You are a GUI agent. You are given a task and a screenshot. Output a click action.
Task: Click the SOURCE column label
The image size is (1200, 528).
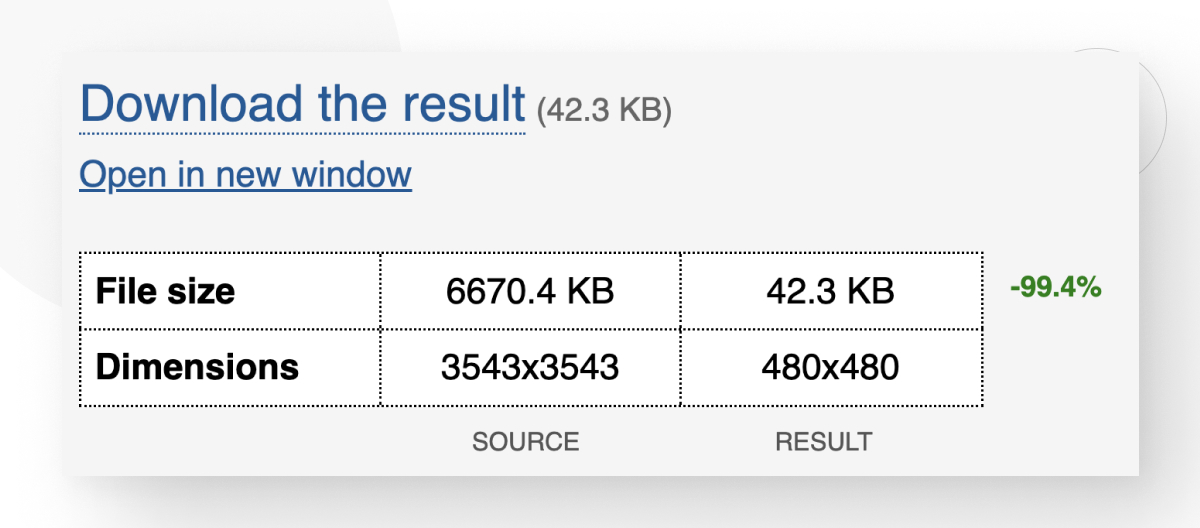tap(525, 441)
